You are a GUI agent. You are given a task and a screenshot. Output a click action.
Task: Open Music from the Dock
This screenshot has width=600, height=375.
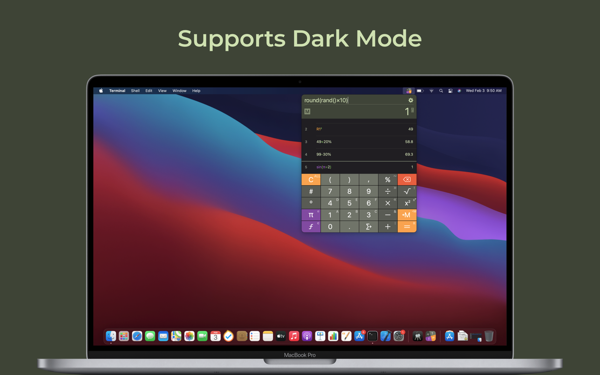point(294,336)
